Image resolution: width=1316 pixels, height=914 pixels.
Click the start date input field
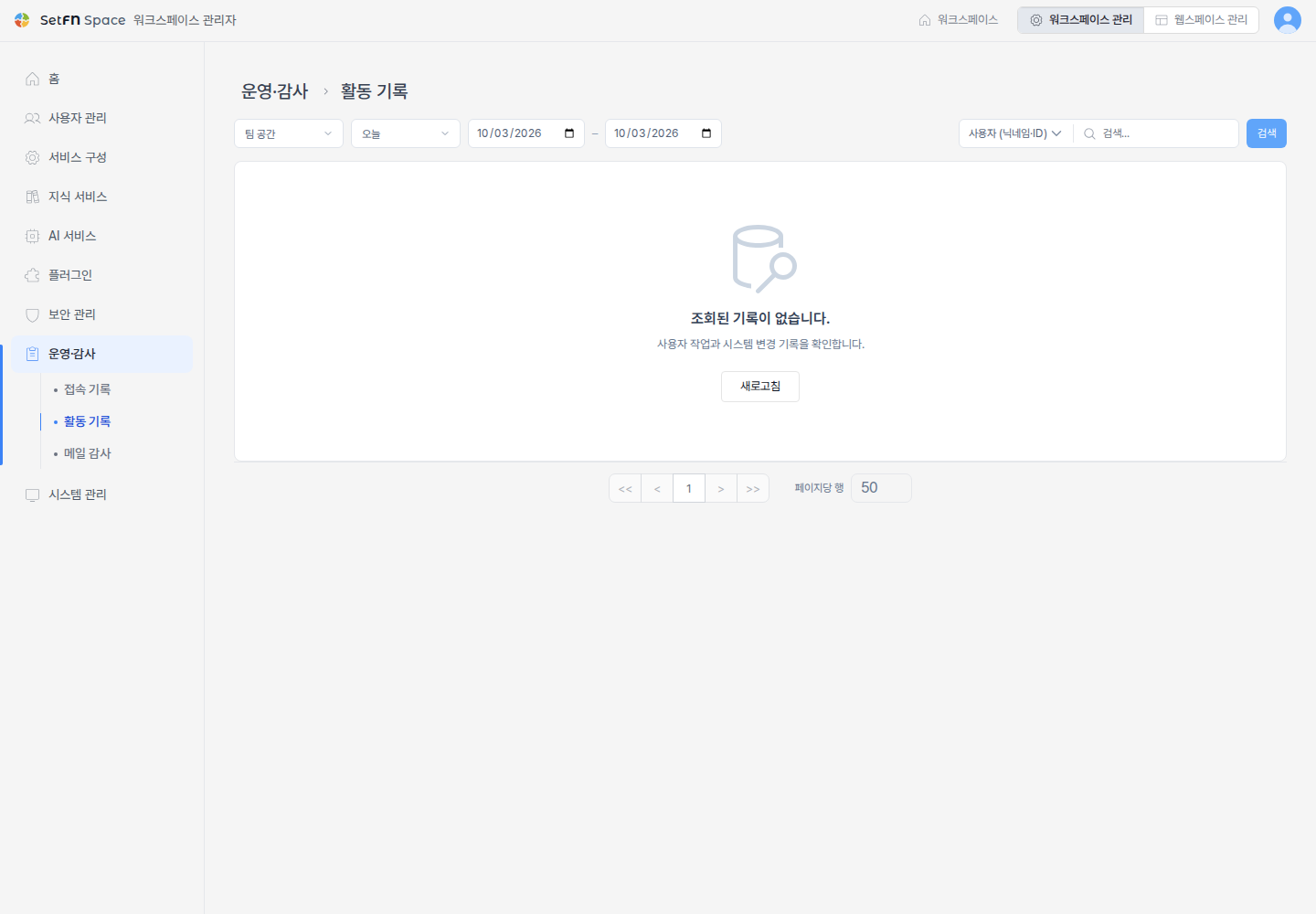526,133
